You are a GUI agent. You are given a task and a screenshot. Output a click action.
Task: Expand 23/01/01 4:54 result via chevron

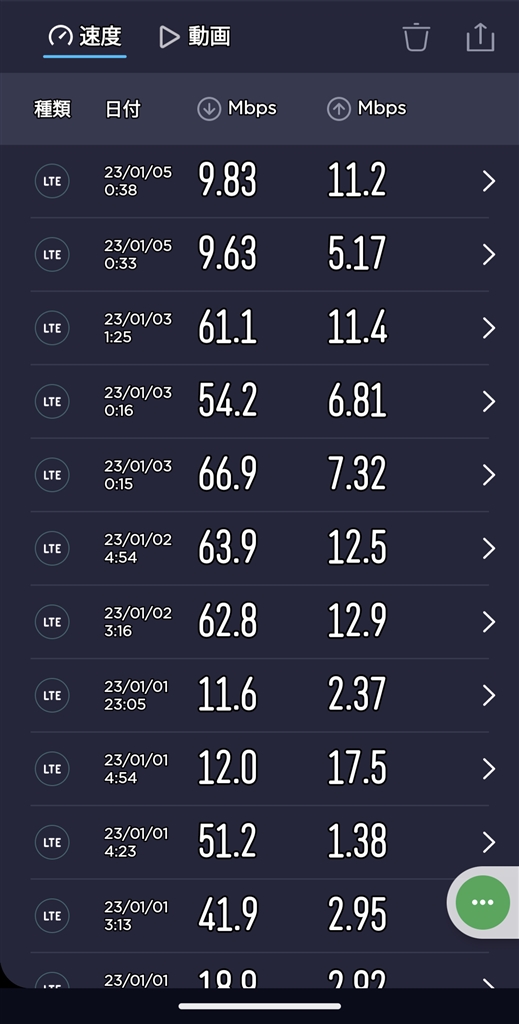[x=488, y=769]
